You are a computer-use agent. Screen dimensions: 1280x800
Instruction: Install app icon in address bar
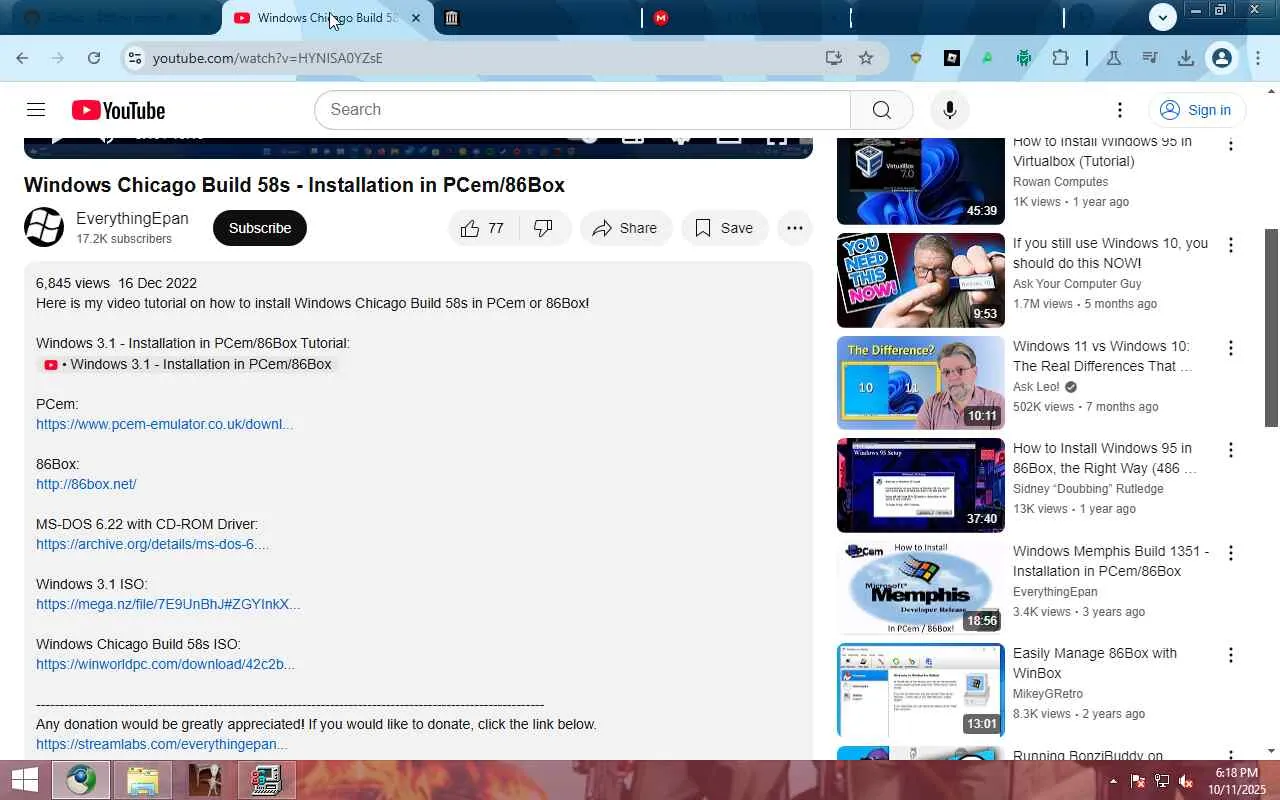pyautogui.click(x=834, y=58)
